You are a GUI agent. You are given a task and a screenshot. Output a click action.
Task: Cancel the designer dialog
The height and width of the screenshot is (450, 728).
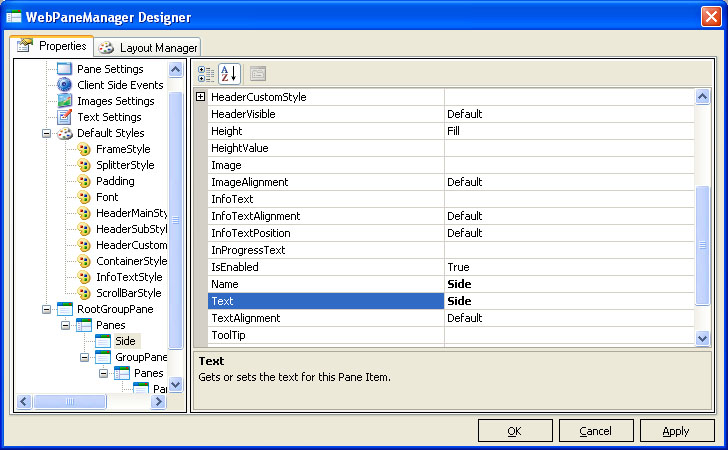pyautogui.click(x=595, y=431)
